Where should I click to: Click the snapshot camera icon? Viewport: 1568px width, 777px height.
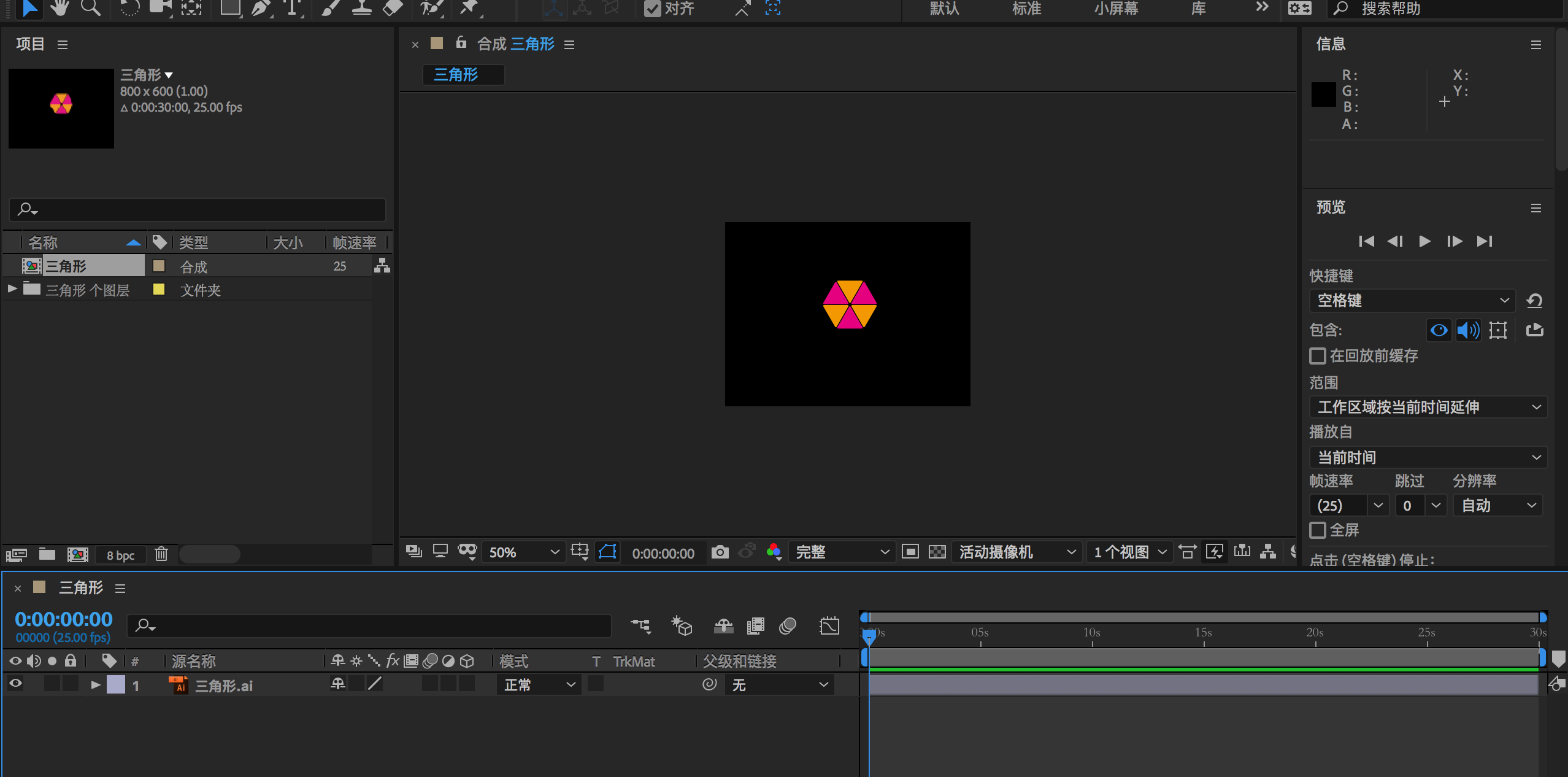[x=720, y=552]
